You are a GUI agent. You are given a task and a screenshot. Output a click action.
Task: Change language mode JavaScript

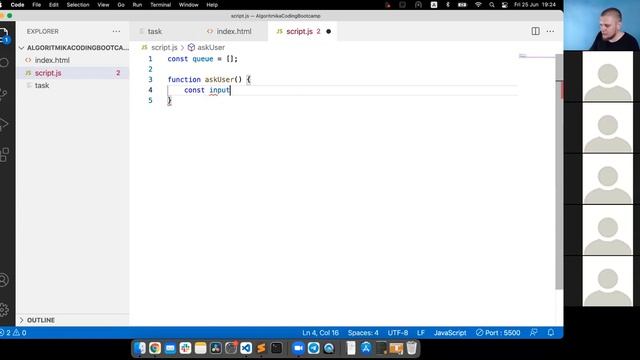point(450,333)
